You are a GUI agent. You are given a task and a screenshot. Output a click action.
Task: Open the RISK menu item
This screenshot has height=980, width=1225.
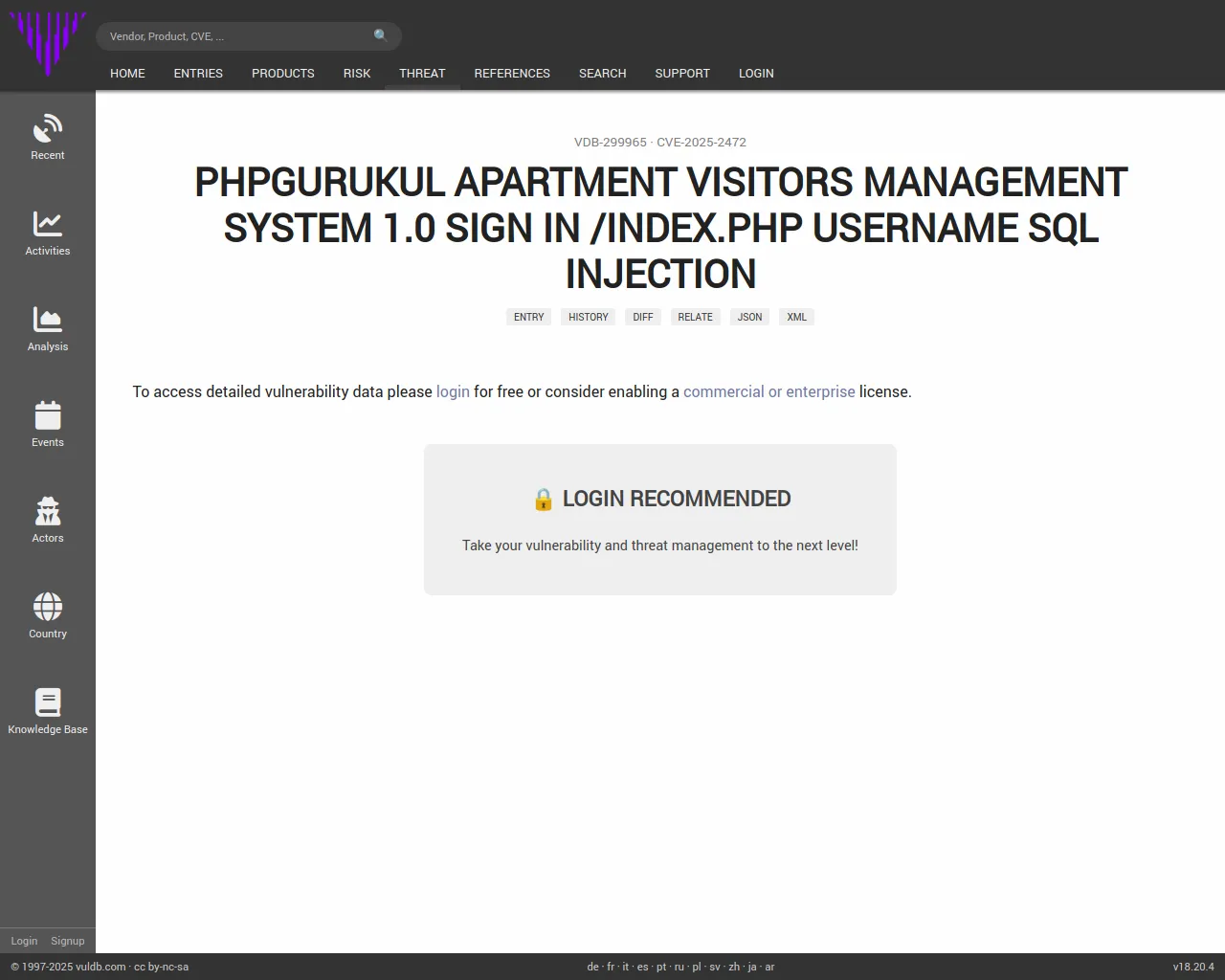[357, 73]
